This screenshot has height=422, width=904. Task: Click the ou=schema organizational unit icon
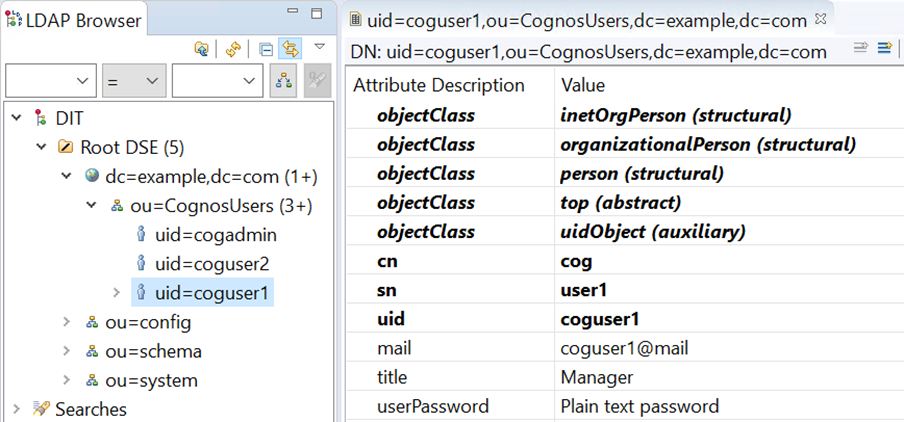pos(91,352)
